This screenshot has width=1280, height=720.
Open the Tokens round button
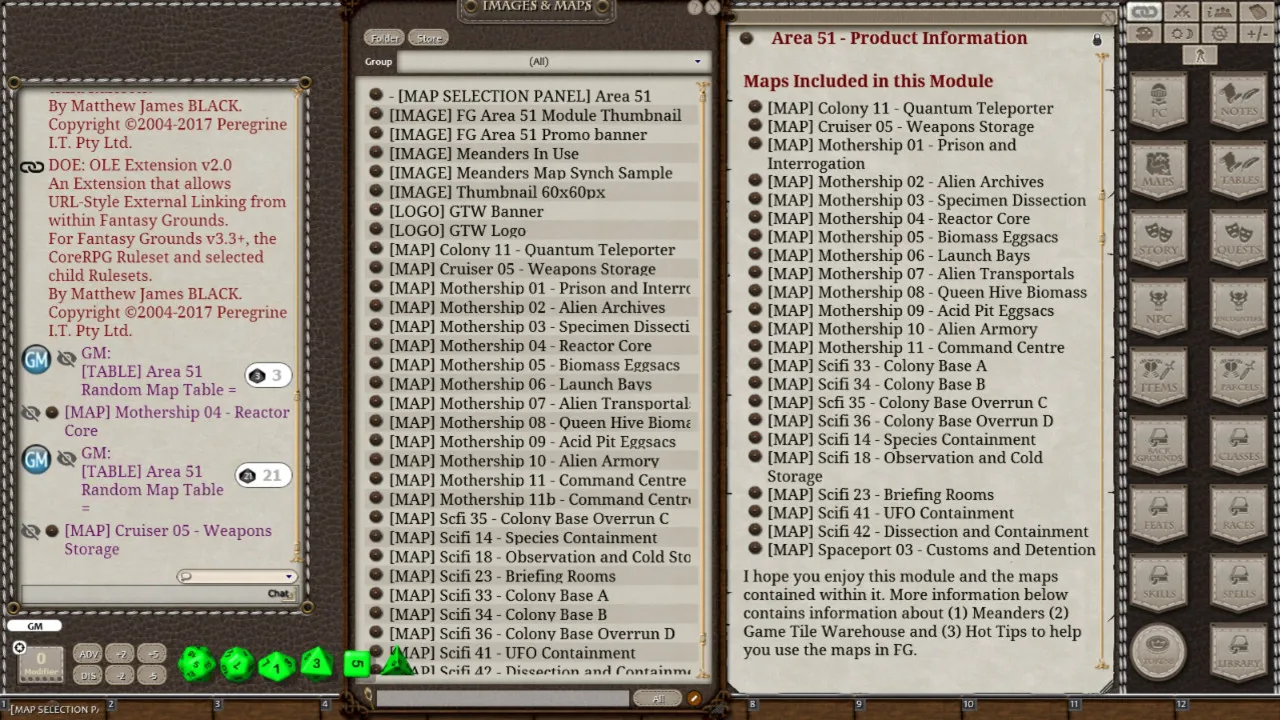tap(1159, 651)
